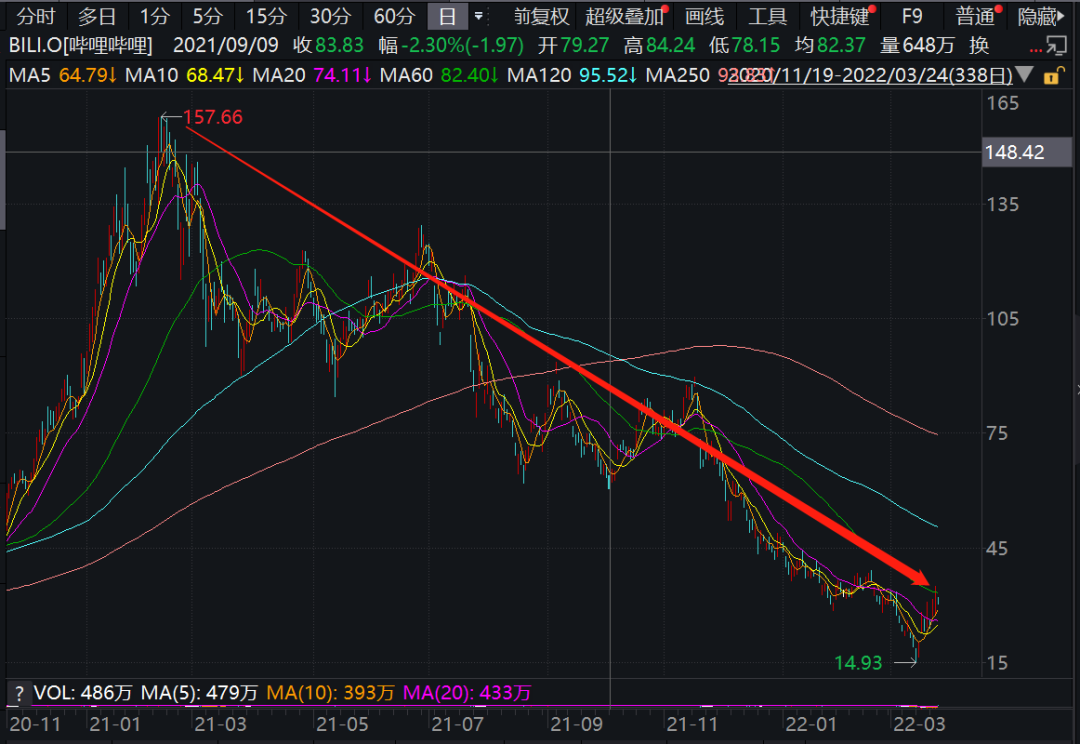Open the 超级叠加 overlay menu
Viewport: 1080px width, 744px height.
624,15
